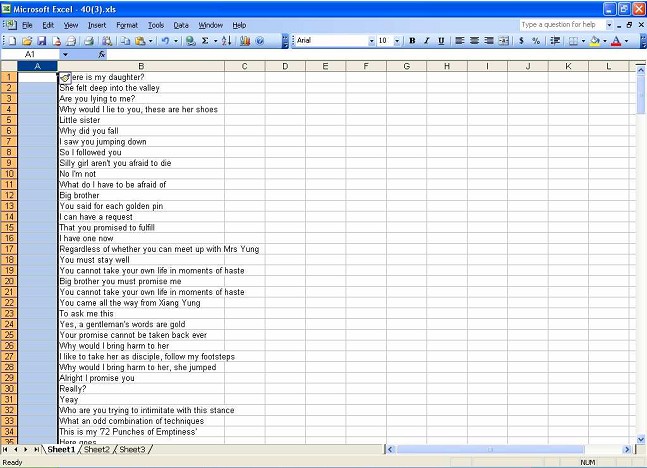Select cell 'Regardless of whether you can meet up with Mrs Yung'

coord(159,249)
